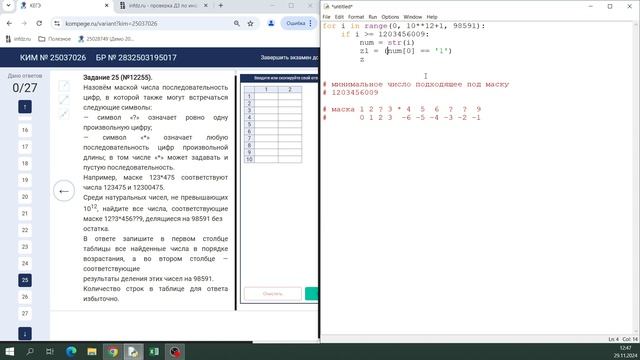Reload the kompege.ru page
This screenshot has width=640, height=360.
(x=39, y=24)
